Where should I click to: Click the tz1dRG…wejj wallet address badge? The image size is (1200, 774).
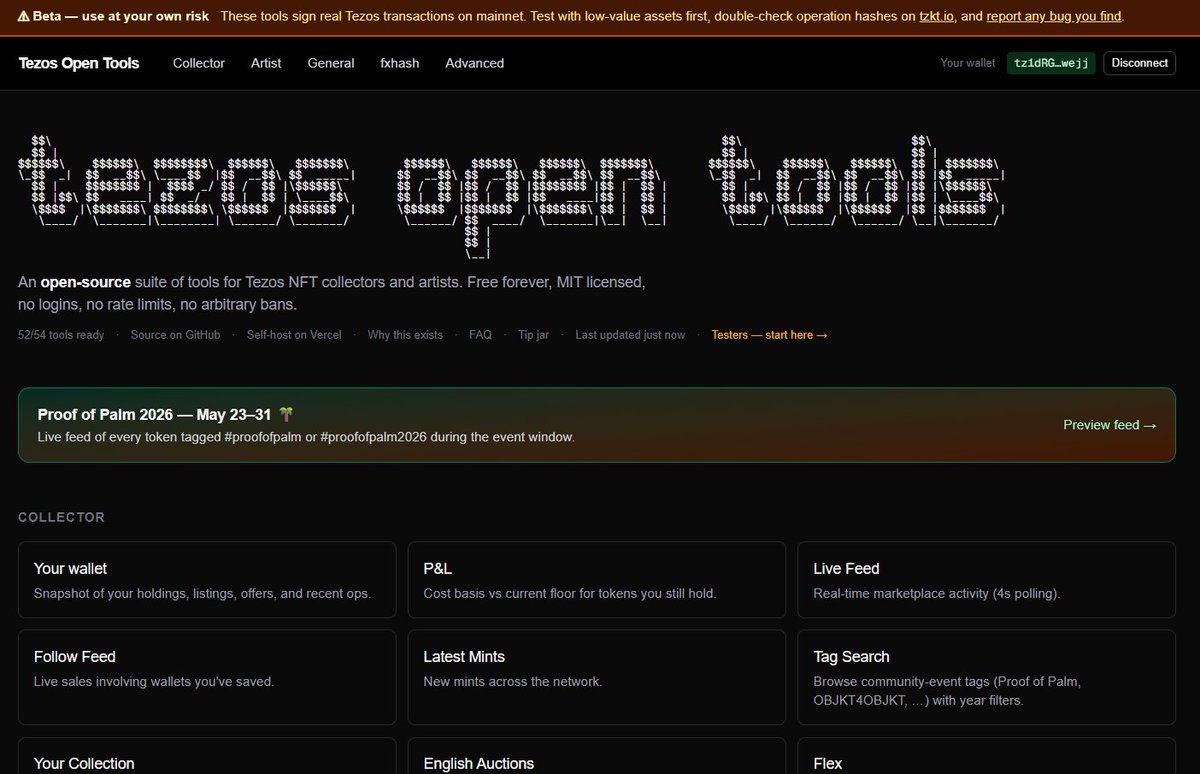click(x=1051, y=63)
